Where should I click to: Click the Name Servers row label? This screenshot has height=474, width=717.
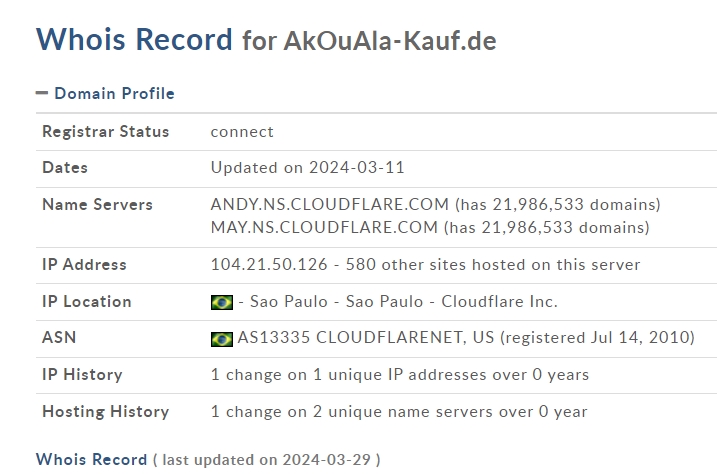[x=97, y=204]
